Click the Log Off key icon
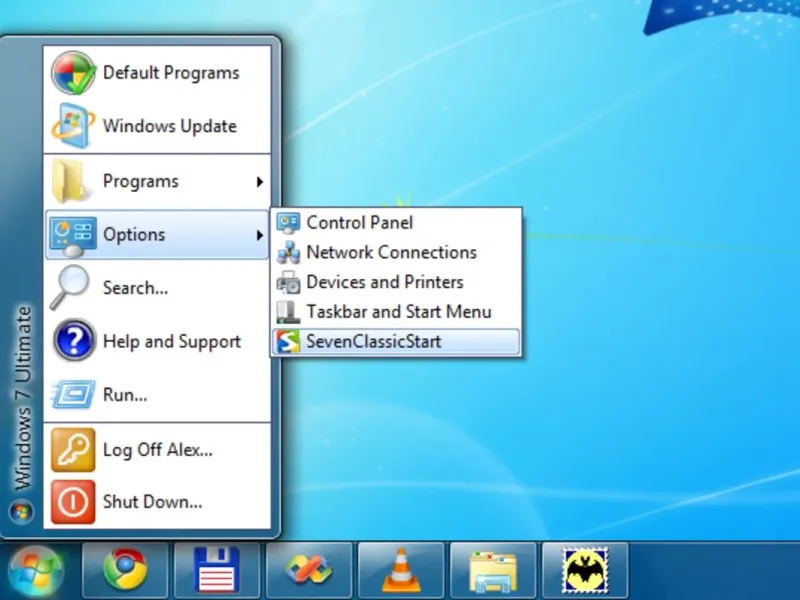The width and height of the screenshot is (800, 600). pos(73,449)
